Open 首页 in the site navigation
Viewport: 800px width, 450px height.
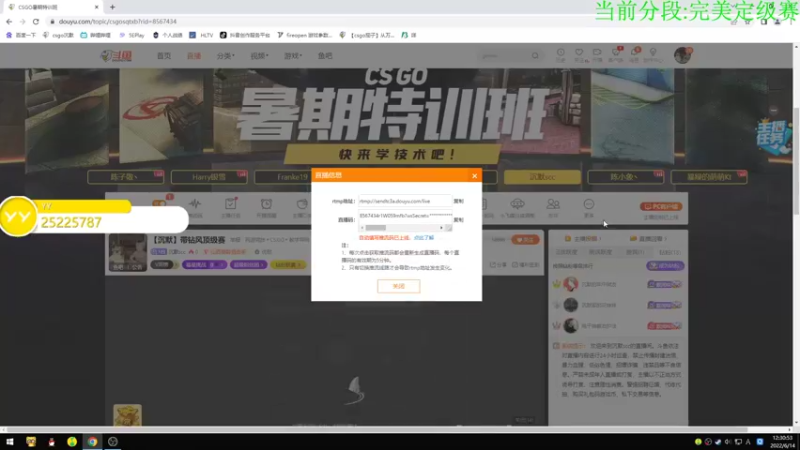click(x=164, y=56)
